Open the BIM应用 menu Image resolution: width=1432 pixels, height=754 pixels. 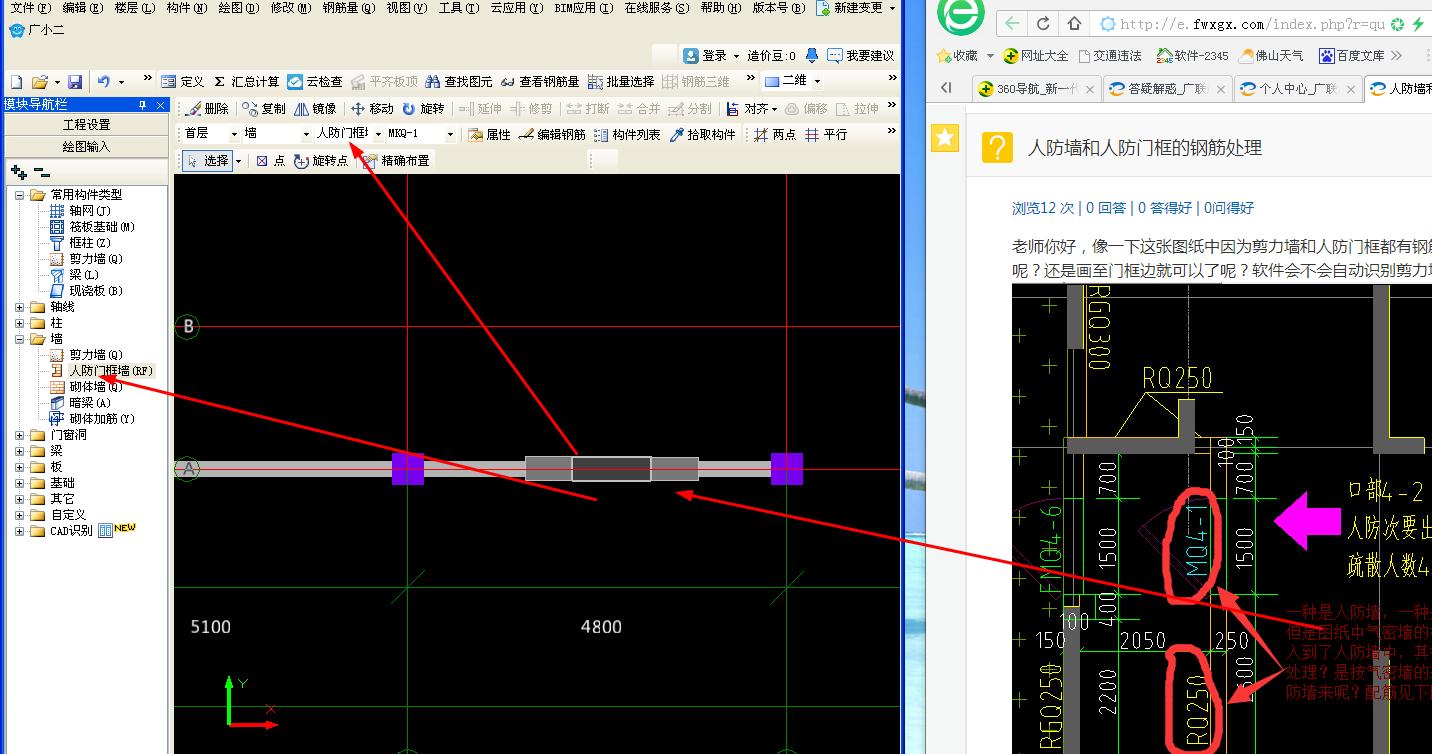(x=583, y=8)
